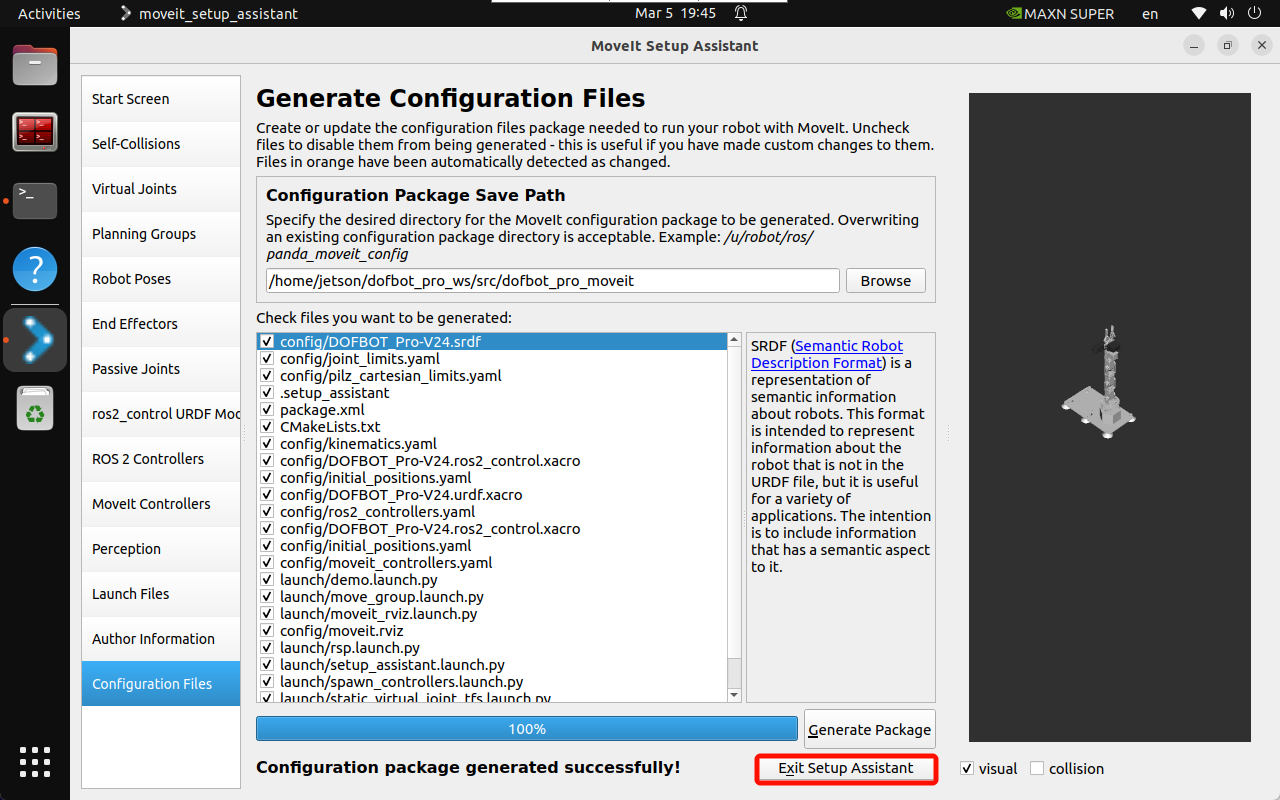The height and width of the screenshot is (800, 1280).
Task: Open the notification bell in top bar
Action: click(x=741, y=14)
